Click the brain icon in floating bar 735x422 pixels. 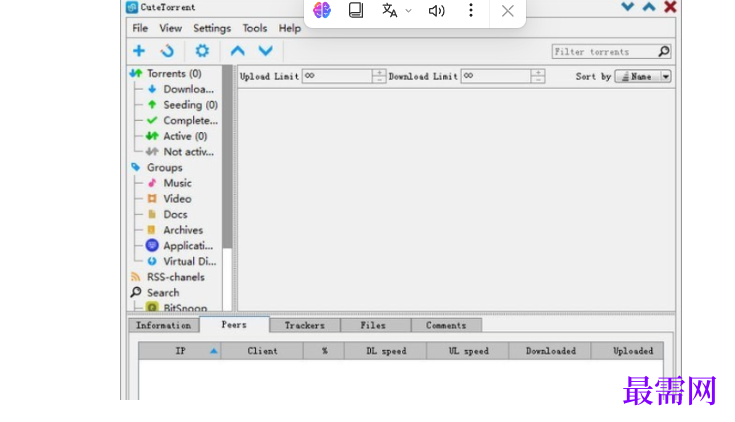pyautogui.click(x=322, y=10)
